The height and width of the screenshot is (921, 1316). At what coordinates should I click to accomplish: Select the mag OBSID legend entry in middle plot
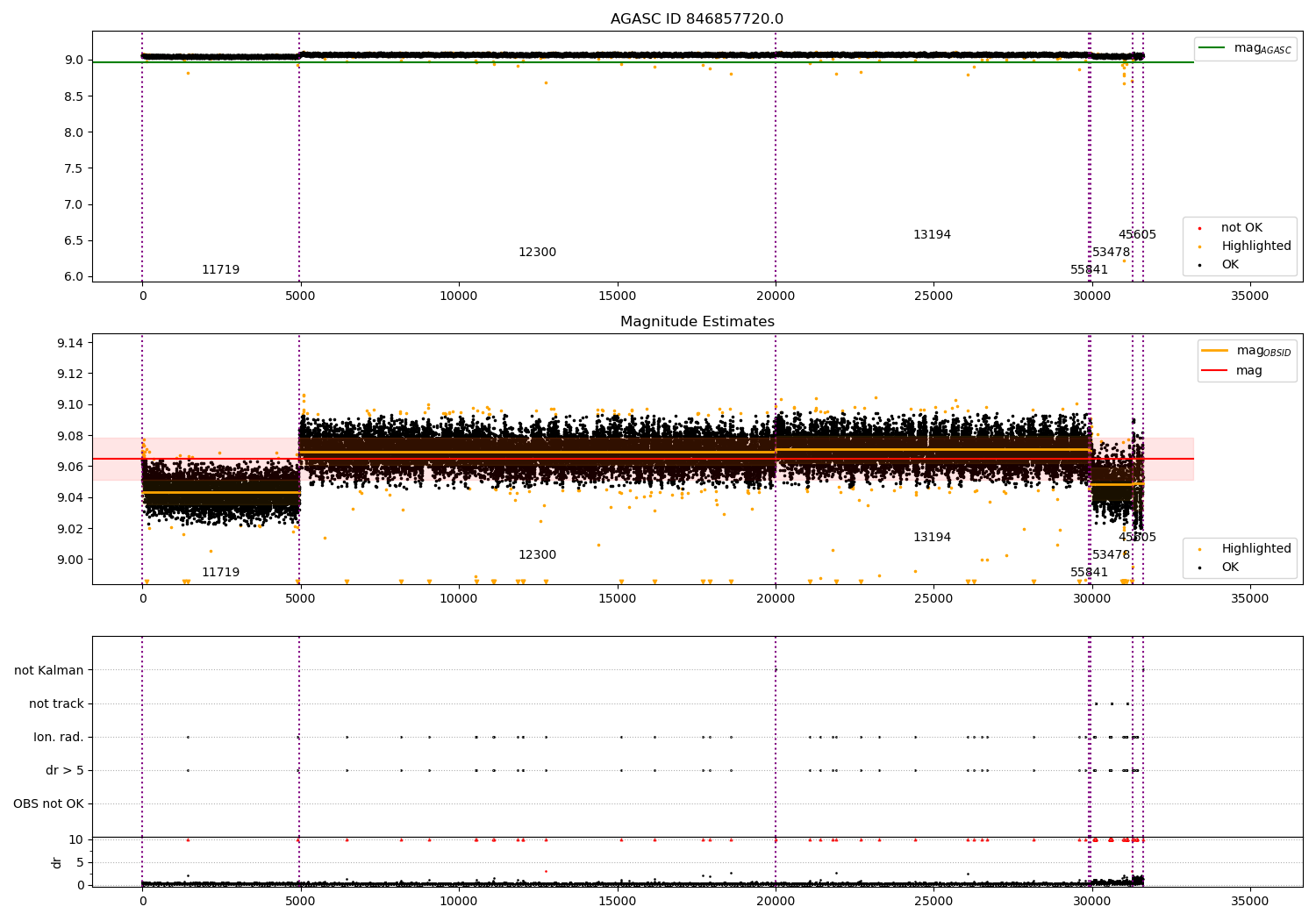point(1246,351)
